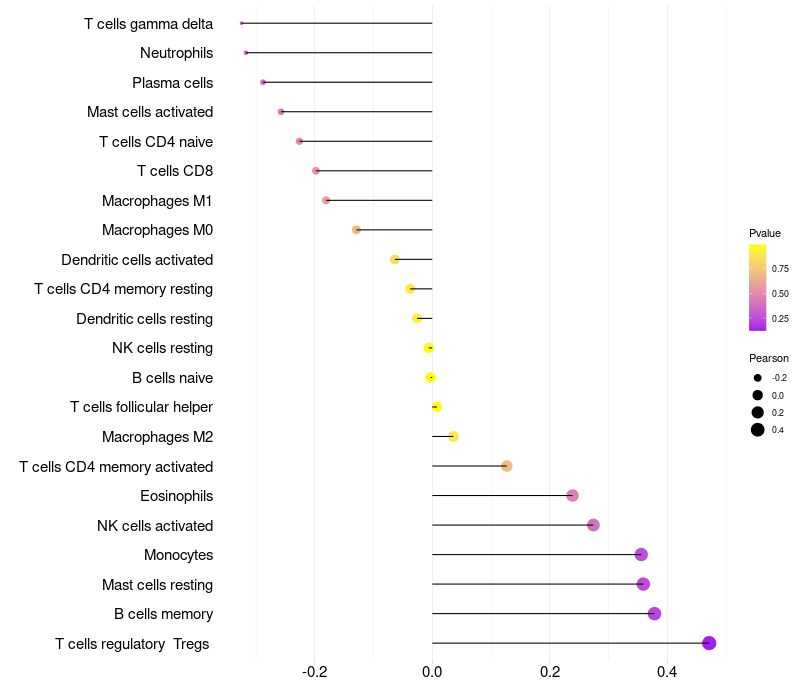Screen dimensions: 800x700
Task: Click the Pearson 0.2 legend circle
Action: 758,412
